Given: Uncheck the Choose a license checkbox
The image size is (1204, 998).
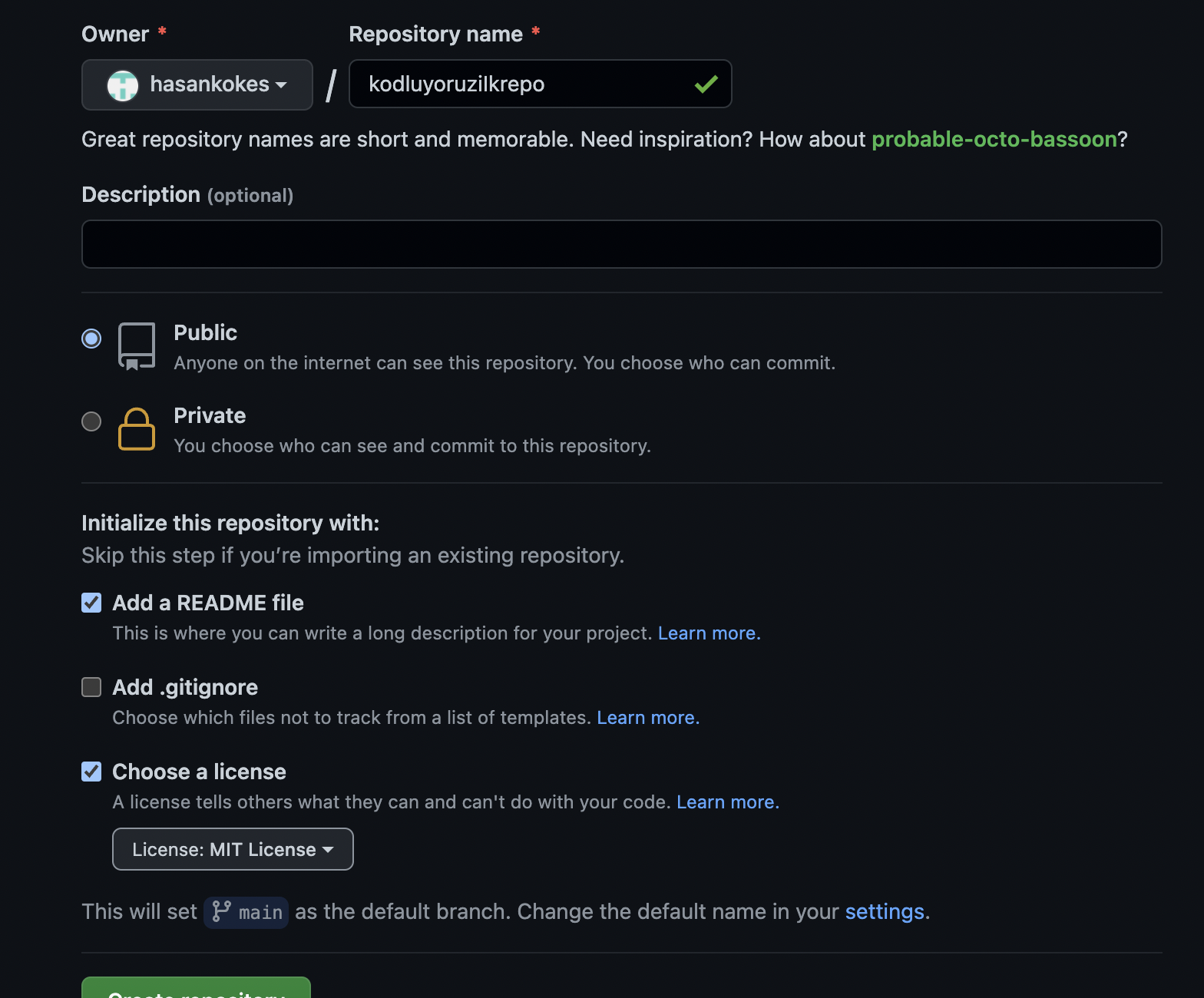Looking at the screenshot, I should [91, 772].
